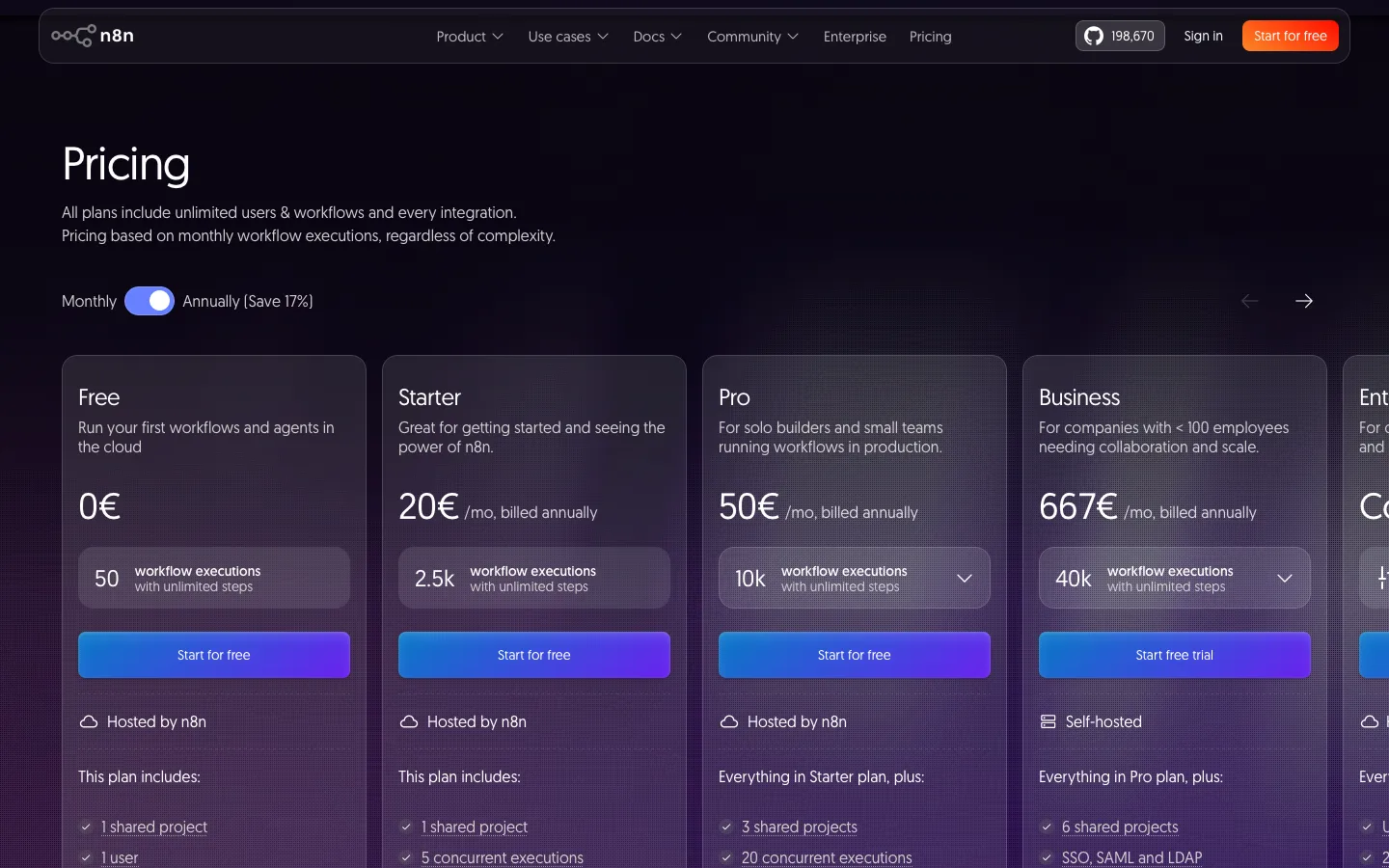Click the right arrow to show next plans
1389x868 pixels.
(x=1304, y=301)
